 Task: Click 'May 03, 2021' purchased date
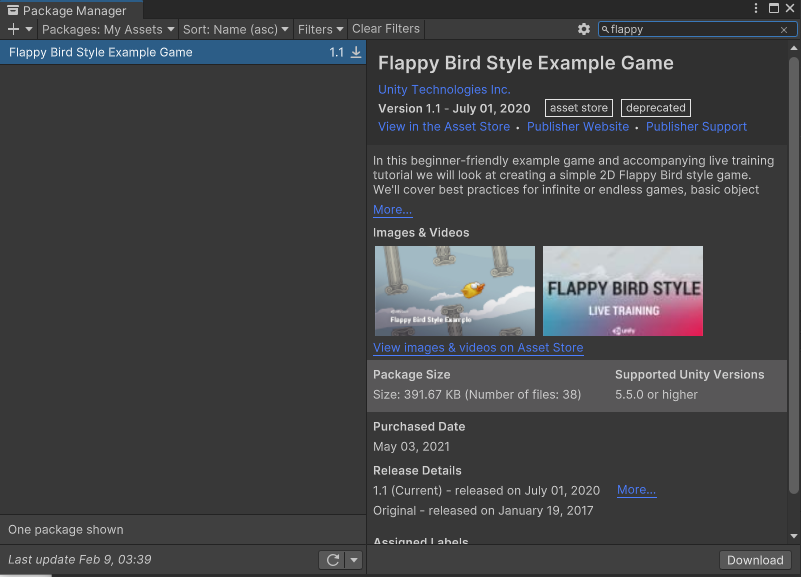[x=412, y=447]
